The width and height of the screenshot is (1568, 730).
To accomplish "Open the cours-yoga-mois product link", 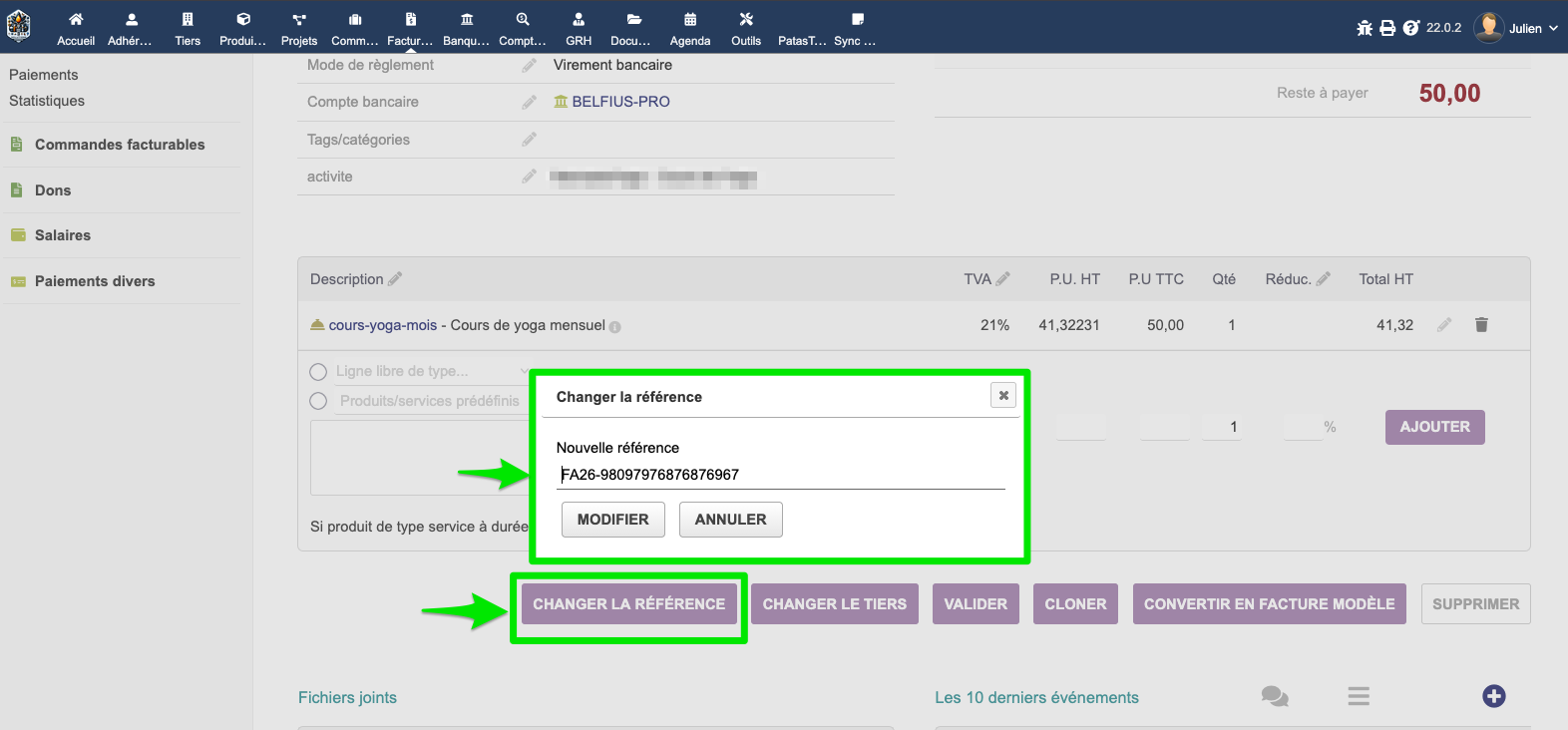I will click(x=383, y=325).
